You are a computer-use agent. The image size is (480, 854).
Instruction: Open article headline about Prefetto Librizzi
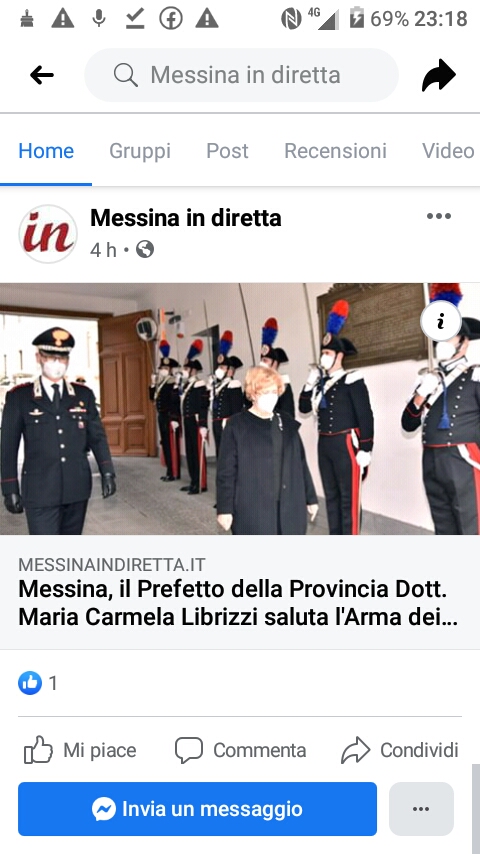click(238, 603)
